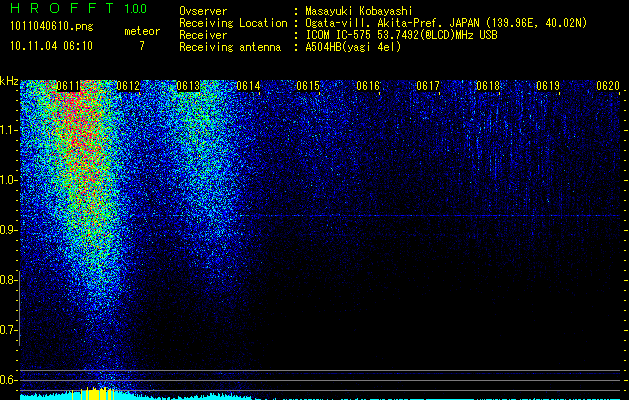Click the date stamp 10.11.04 06:10

(51, 46)
